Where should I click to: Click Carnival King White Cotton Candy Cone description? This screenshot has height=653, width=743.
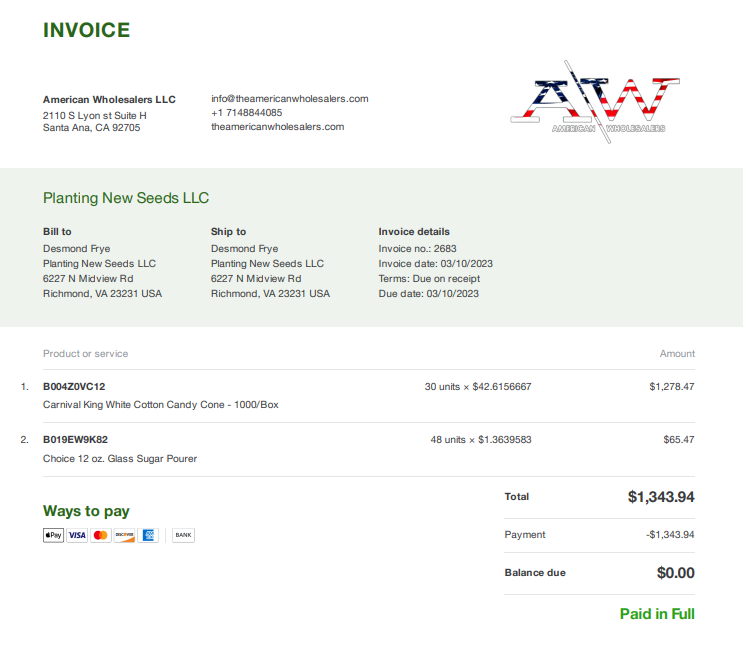click(161, 405)
